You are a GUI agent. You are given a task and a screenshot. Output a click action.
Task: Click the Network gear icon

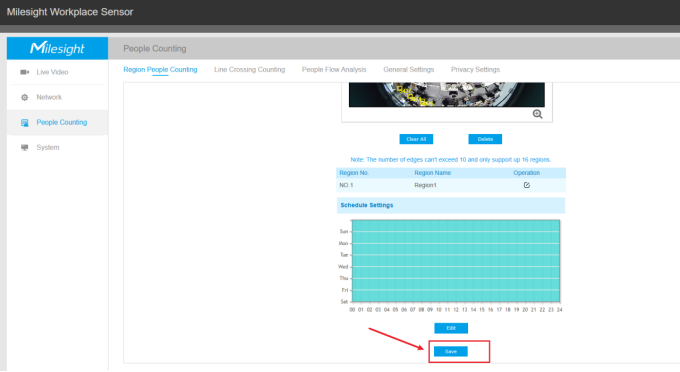click(25, 97)
